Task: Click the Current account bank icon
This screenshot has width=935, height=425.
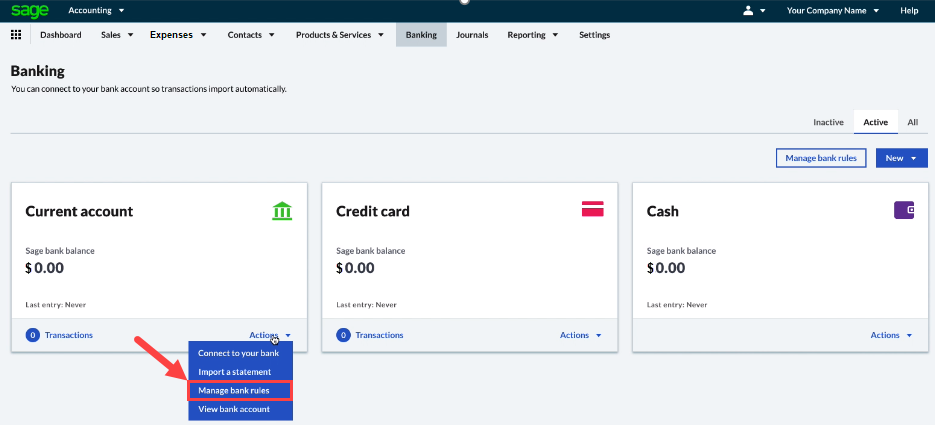Action: click(x=282, y=211)
